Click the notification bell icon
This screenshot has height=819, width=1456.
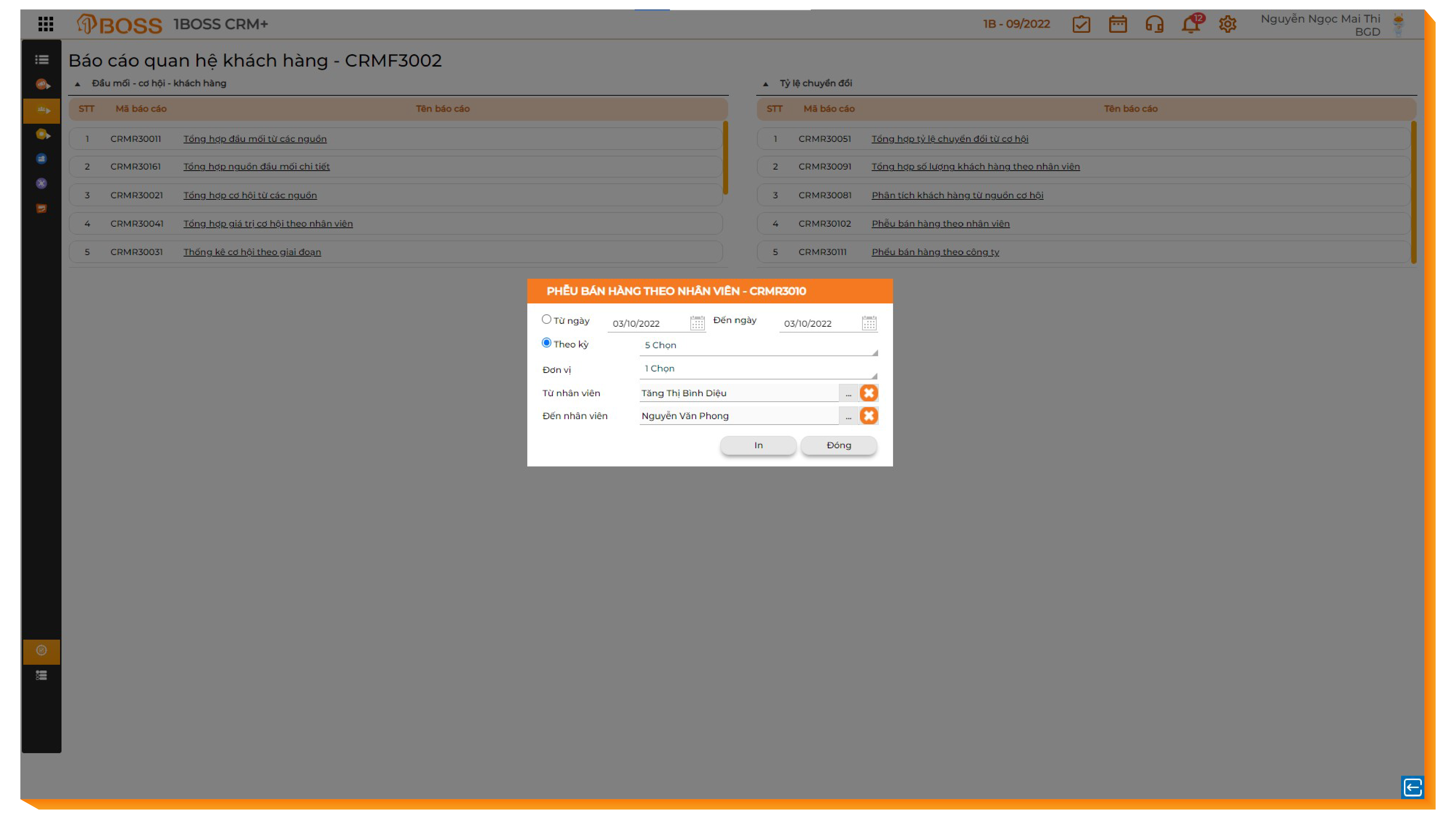point(1190,24)
